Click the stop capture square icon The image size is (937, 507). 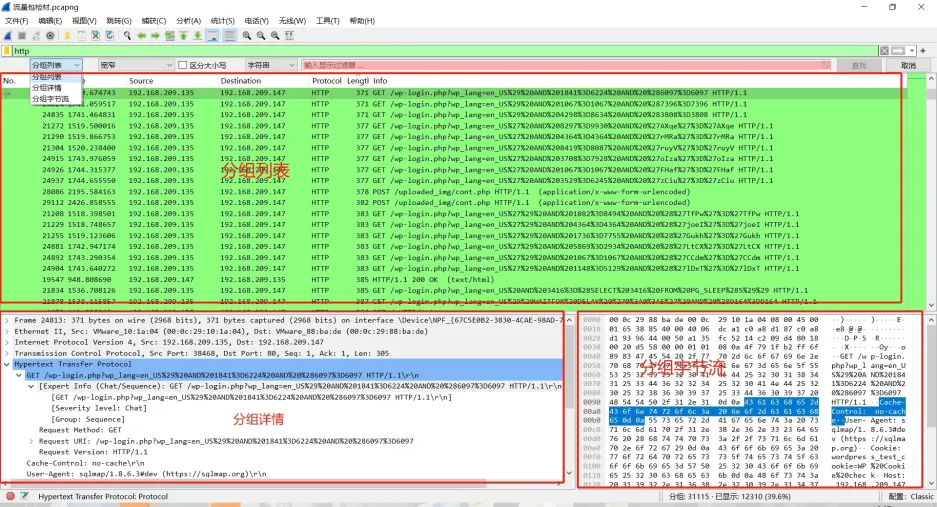coord(22,36)
